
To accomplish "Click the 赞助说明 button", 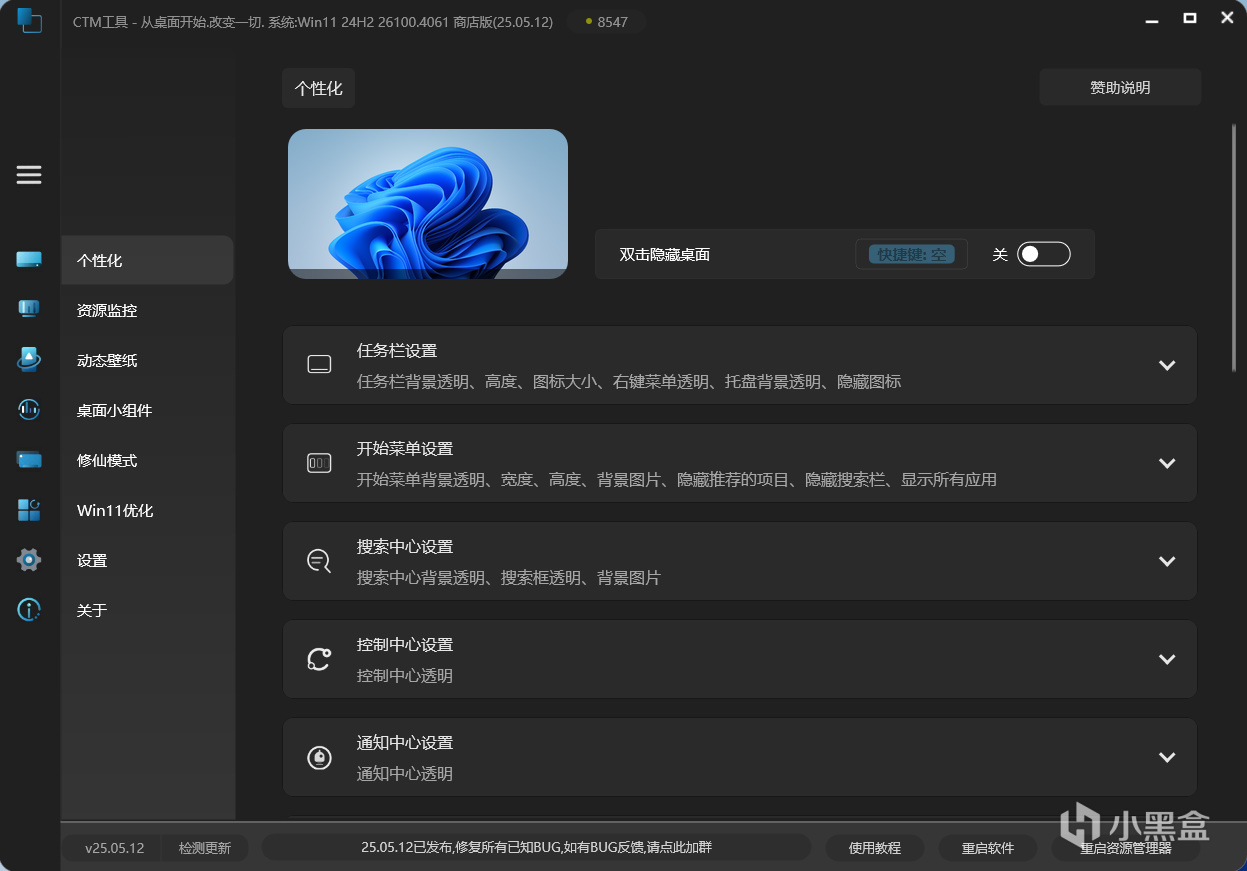I will click(1120, 87).
